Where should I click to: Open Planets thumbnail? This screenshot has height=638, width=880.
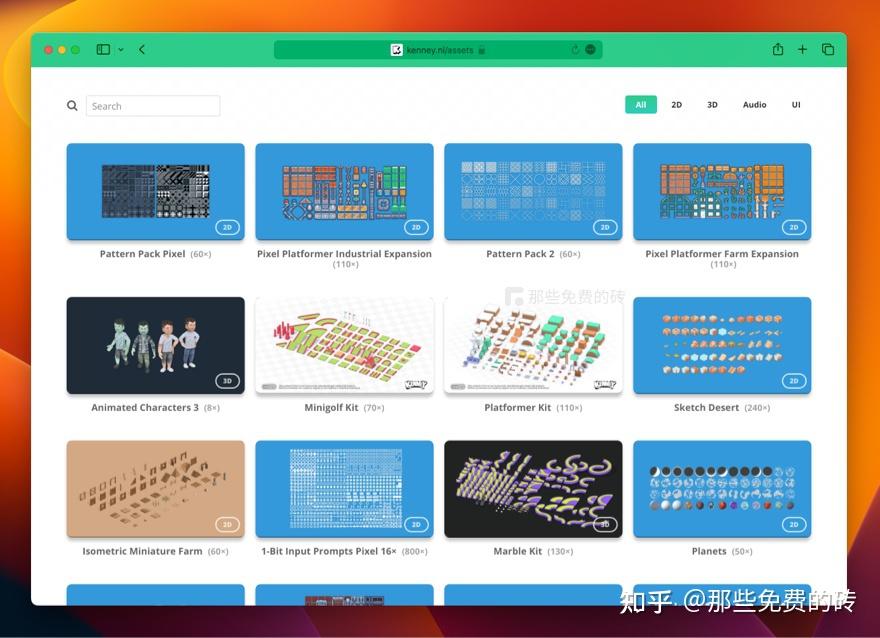722,489
